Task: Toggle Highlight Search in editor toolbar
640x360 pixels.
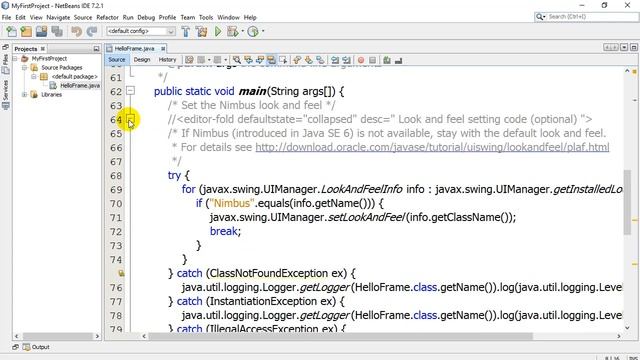Action: [x=271, y=60]
